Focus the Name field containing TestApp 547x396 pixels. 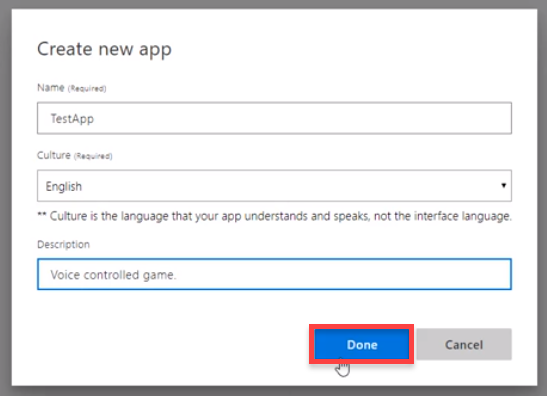274,118
